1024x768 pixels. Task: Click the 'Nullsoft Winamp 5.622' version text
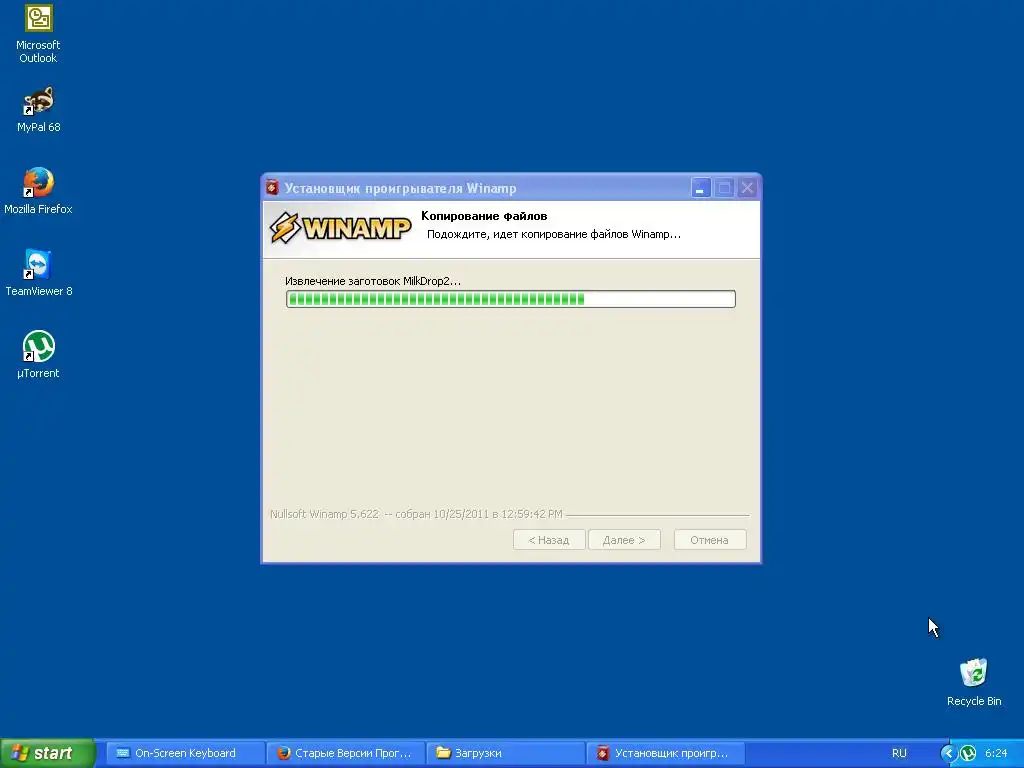click(325, 514)
